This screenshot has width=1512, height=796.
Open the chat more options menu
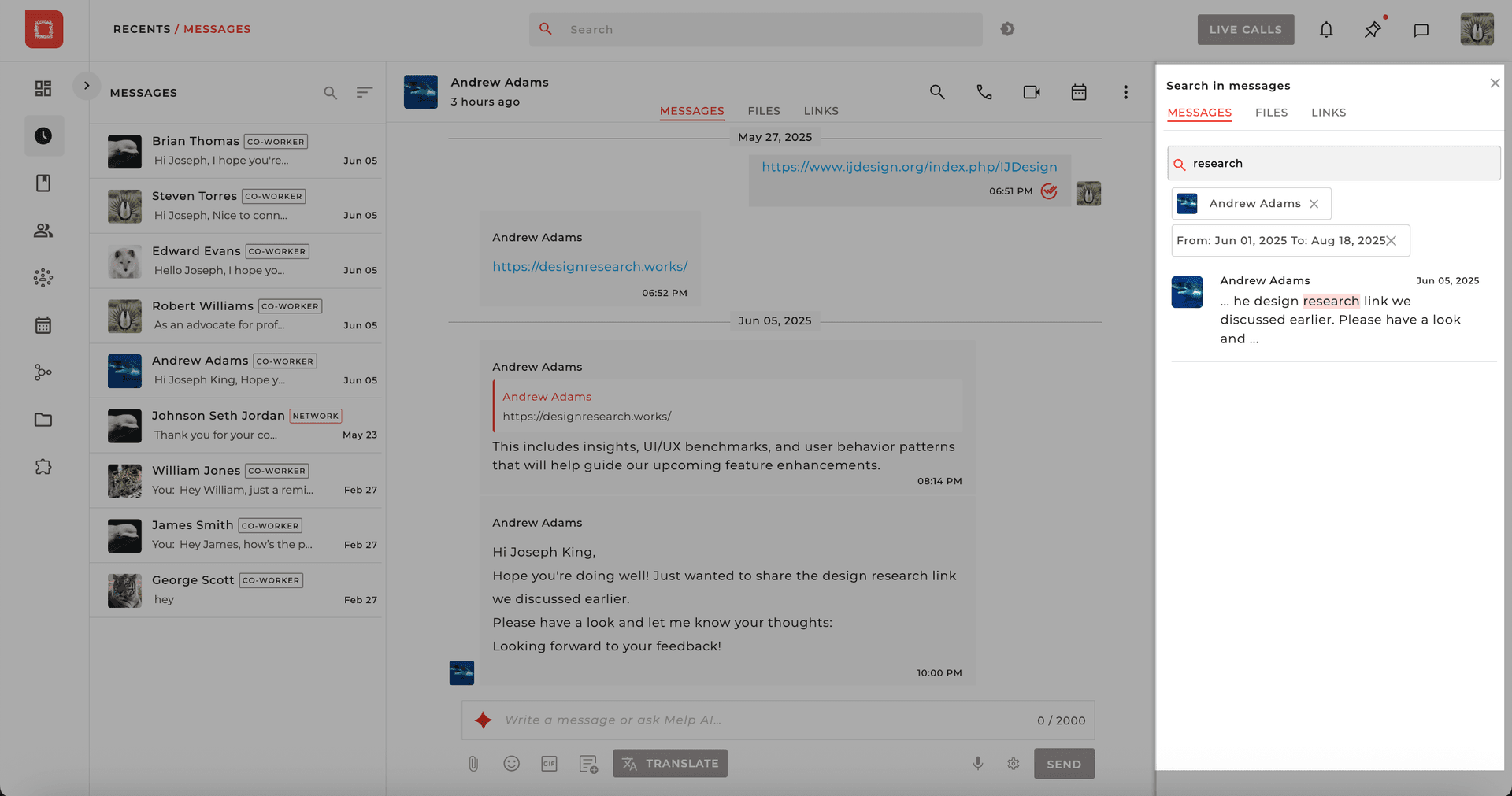(1125, 92)
